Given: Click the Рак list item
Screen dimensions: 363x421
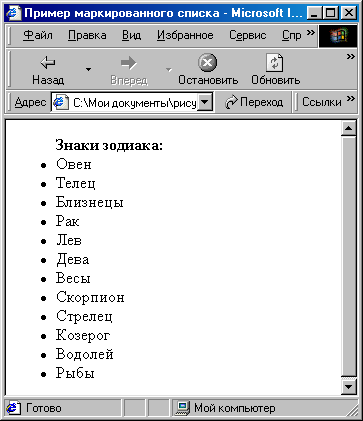Looking at the screenshot, I should click(68, 221).
